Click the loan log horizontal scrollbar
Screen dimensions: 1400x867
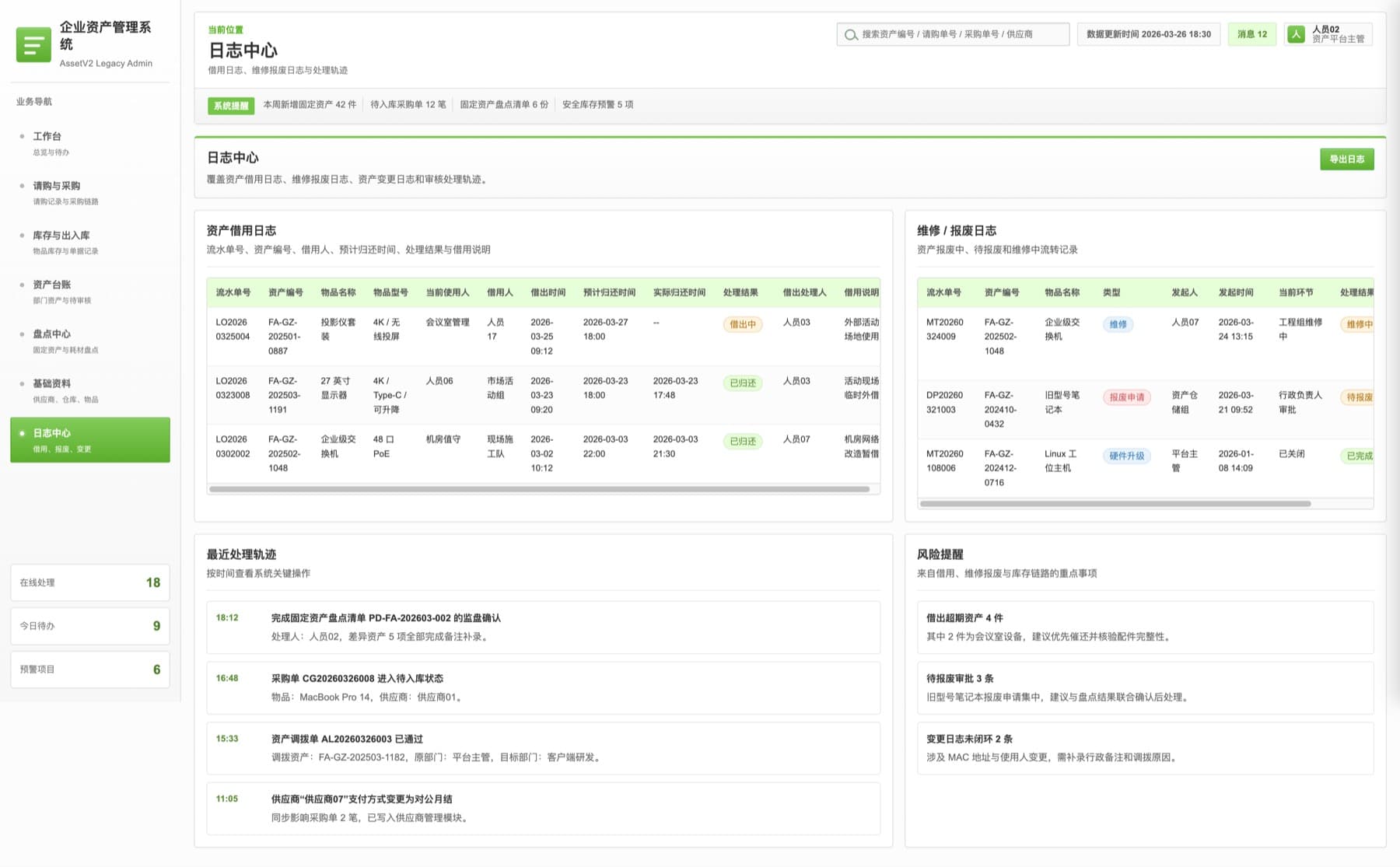(539, 489)
